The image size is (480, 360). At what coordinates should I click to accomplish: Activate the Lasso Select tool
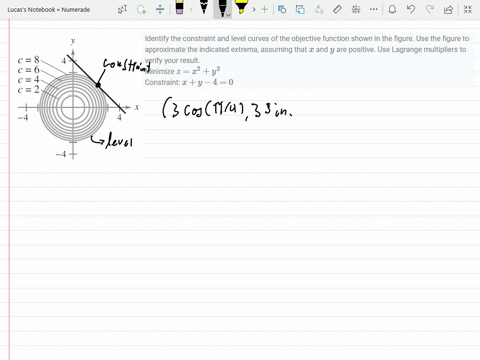tap(141, 9)
